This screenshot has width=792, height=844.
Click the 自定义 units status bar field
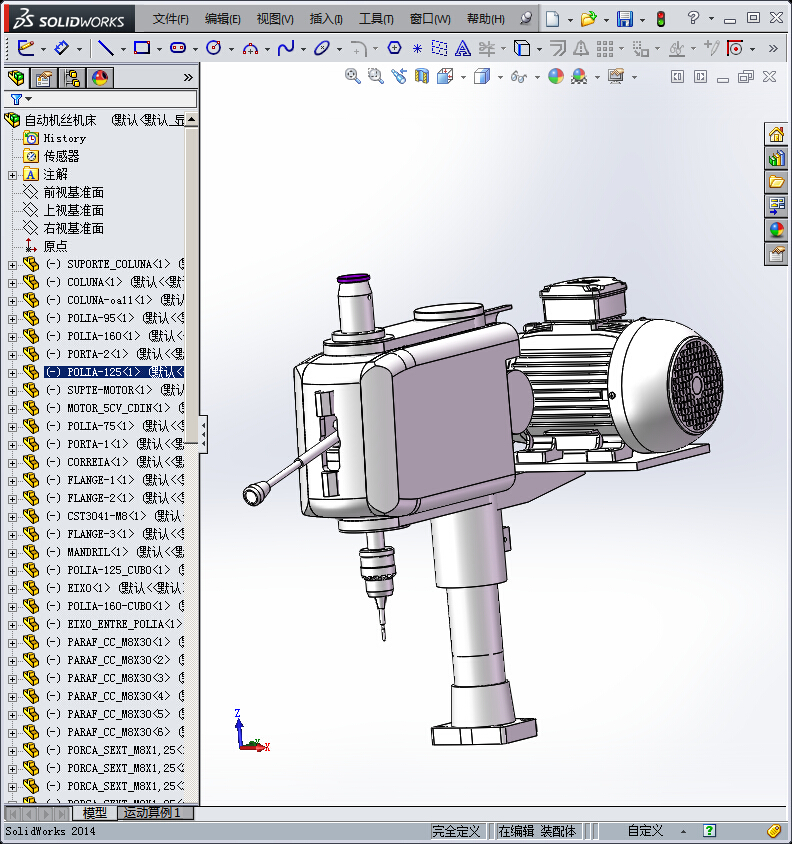click(x=645, y=831)
